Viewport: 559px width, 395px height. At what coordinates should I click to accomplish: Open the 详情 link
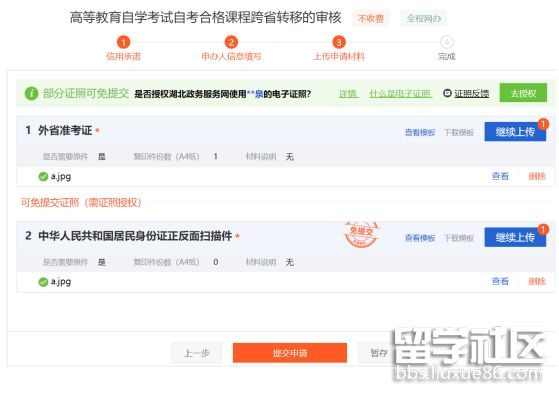[x=348, y=94]
